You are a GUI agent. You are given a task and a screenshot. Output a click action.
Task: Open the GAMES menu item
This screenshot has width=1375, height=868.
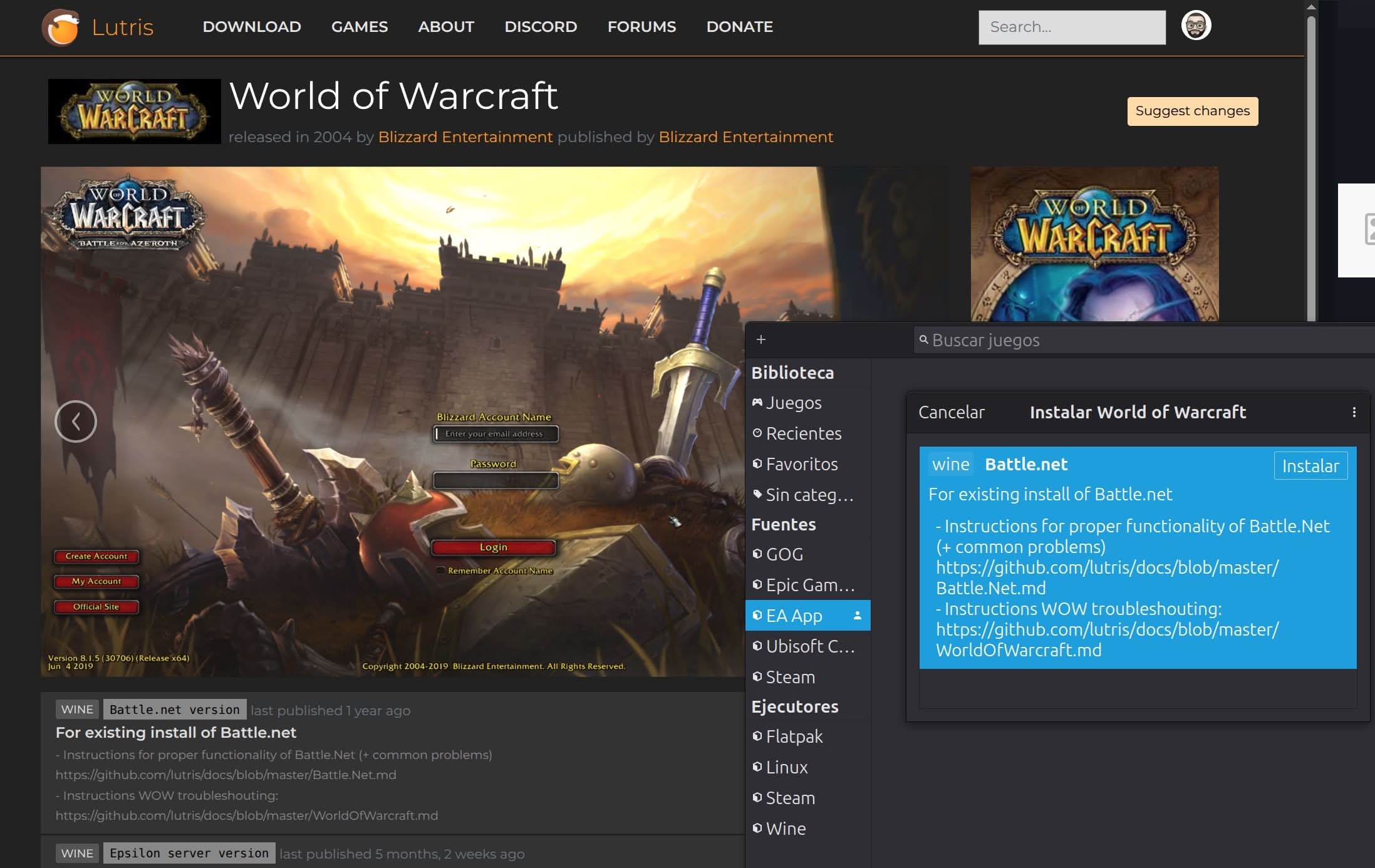[359, 27]
